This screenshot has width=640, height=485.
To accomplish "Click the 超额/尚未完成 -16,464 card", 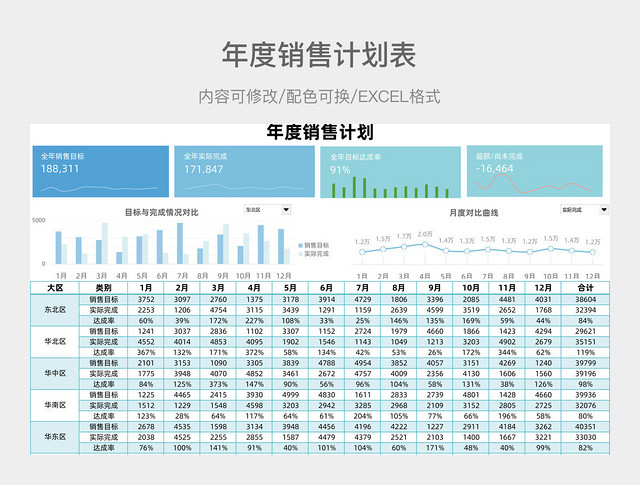I will pyautogui.click(x=535, y=171).
